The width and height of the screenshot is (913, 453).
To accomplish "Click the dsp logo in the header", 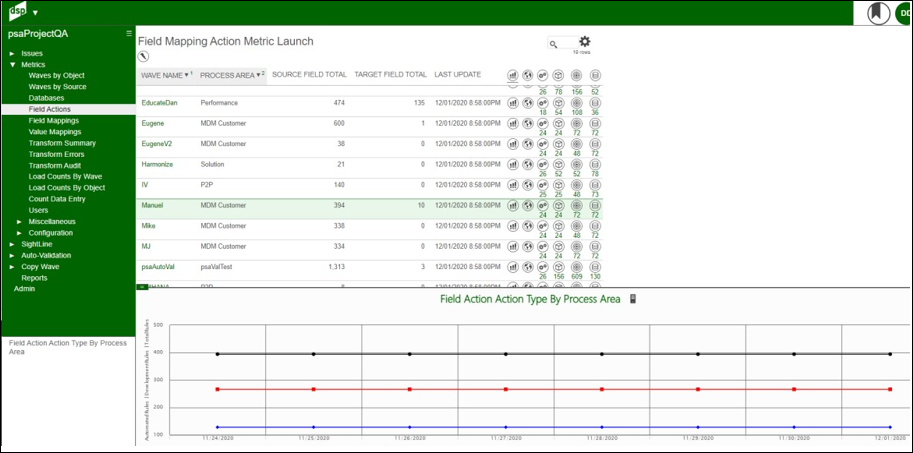I will [17, 11].
